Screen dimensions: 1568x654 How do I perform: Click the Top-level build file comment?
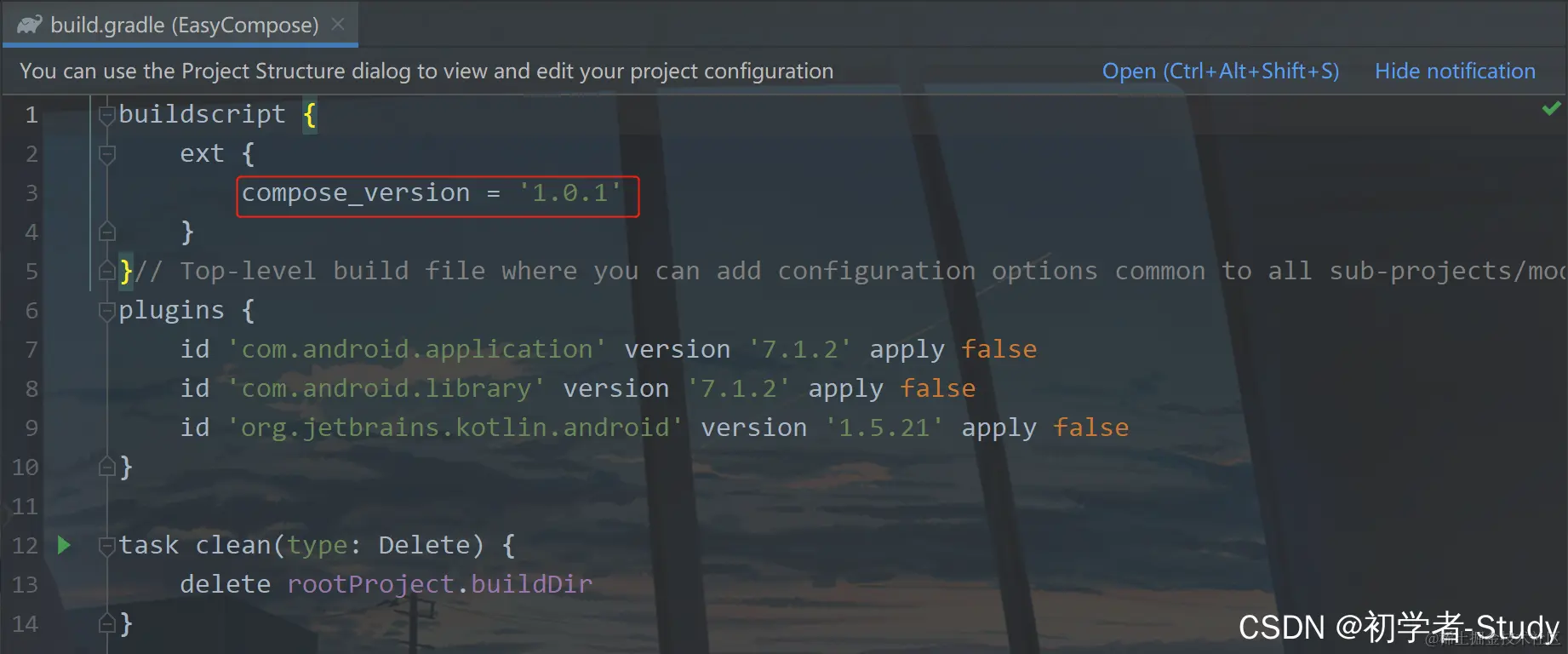[x=850, y=271]
